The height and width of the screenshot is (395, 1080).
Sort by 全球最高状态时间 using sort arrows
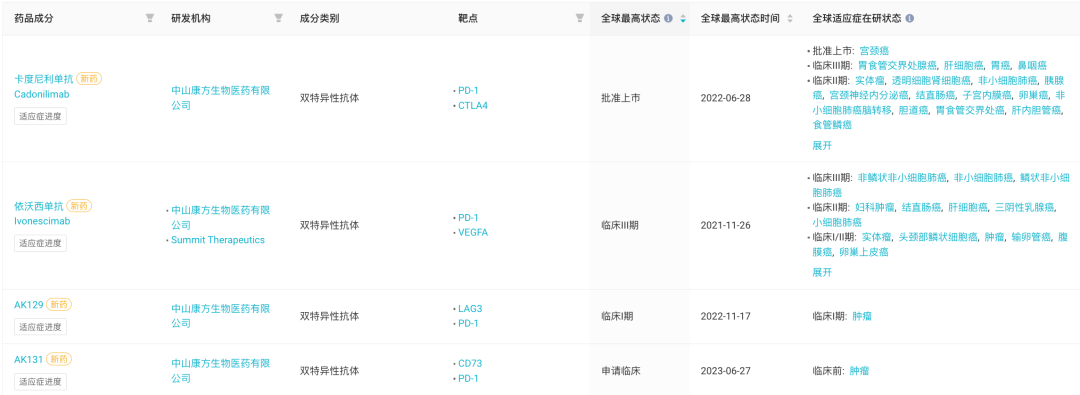pos(790,19)
